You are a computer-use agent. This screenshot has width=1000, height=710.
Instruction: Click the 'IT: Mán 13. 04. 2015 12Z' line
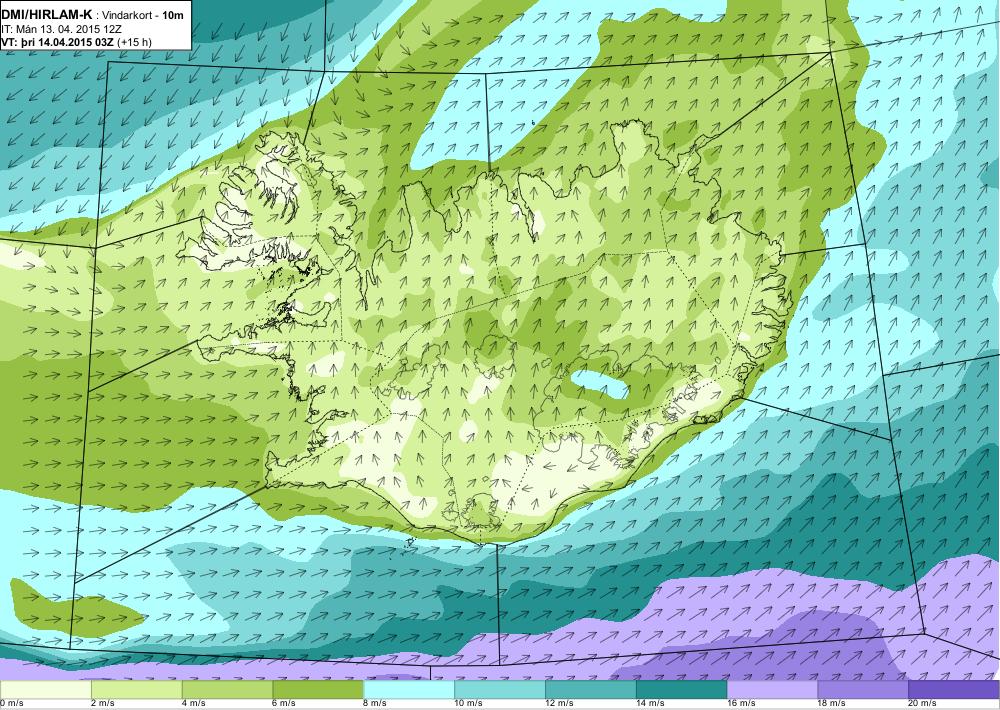point(60,29)
